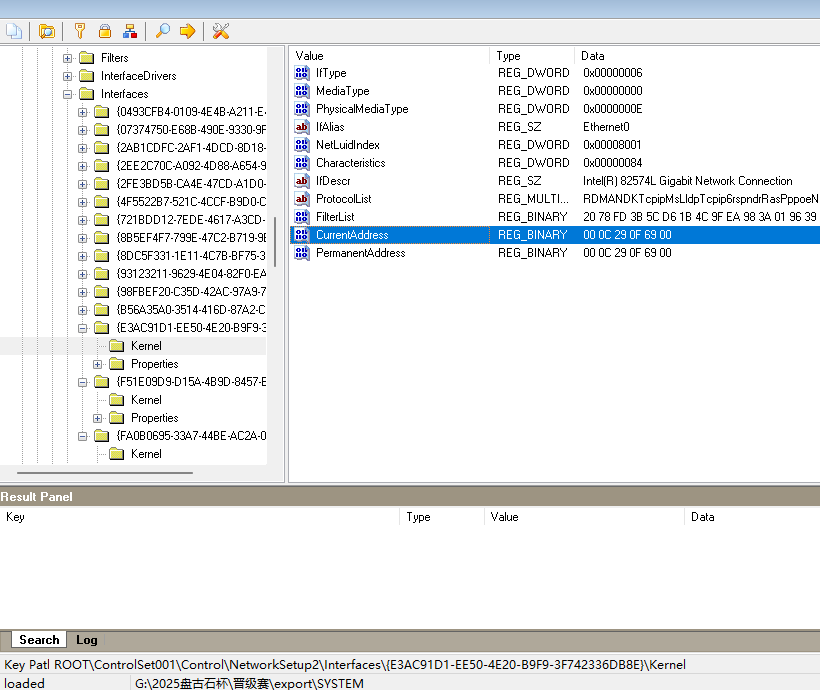
Task: Click the Copy toolbar icon
Action: (14, 31)
